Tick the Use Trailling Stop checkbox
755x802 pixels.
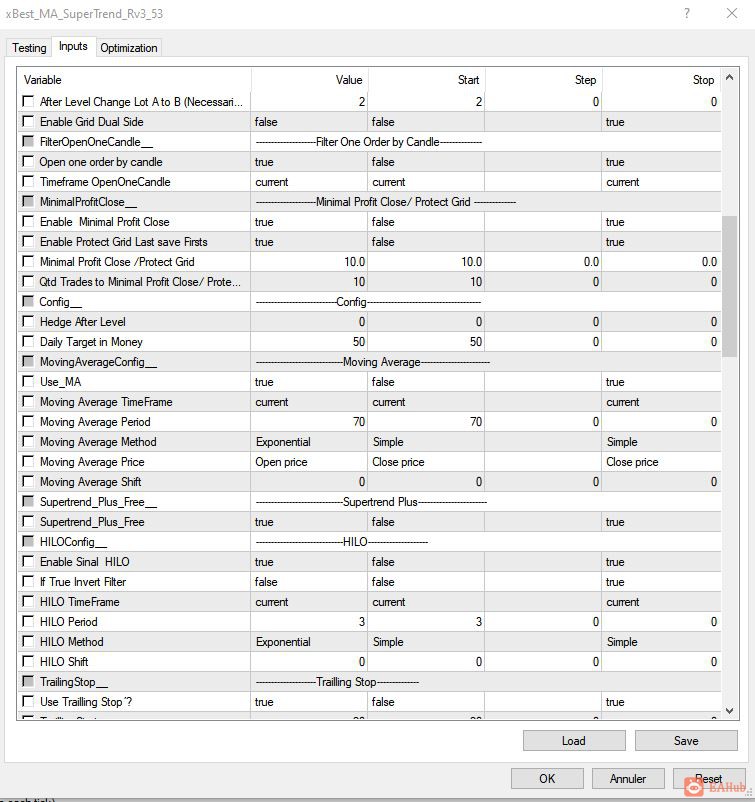tap(28, 701)
